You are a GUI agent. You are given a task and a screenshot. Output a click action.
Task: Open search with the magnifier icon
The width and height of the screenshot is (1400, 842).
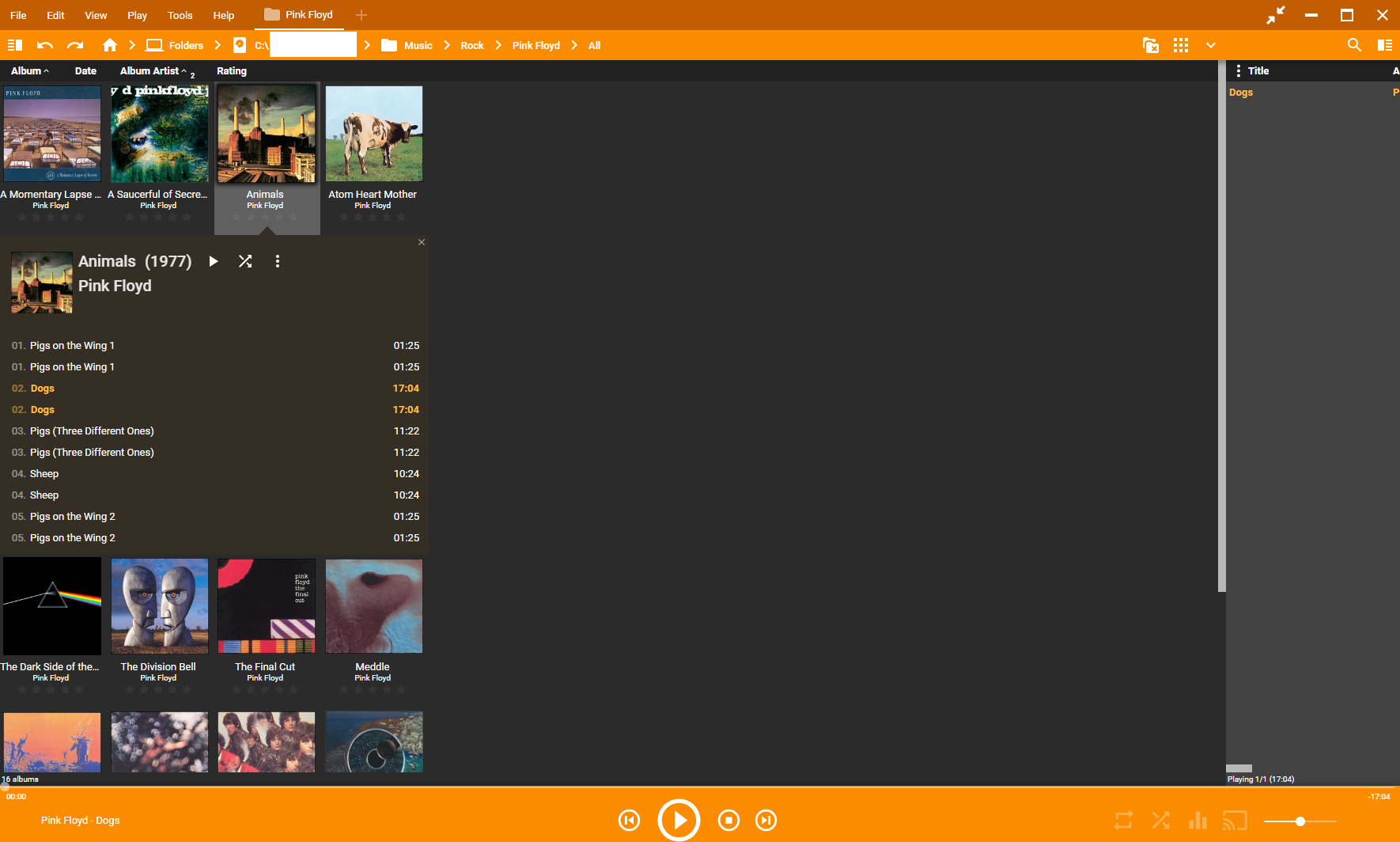tap(1354, 45)
